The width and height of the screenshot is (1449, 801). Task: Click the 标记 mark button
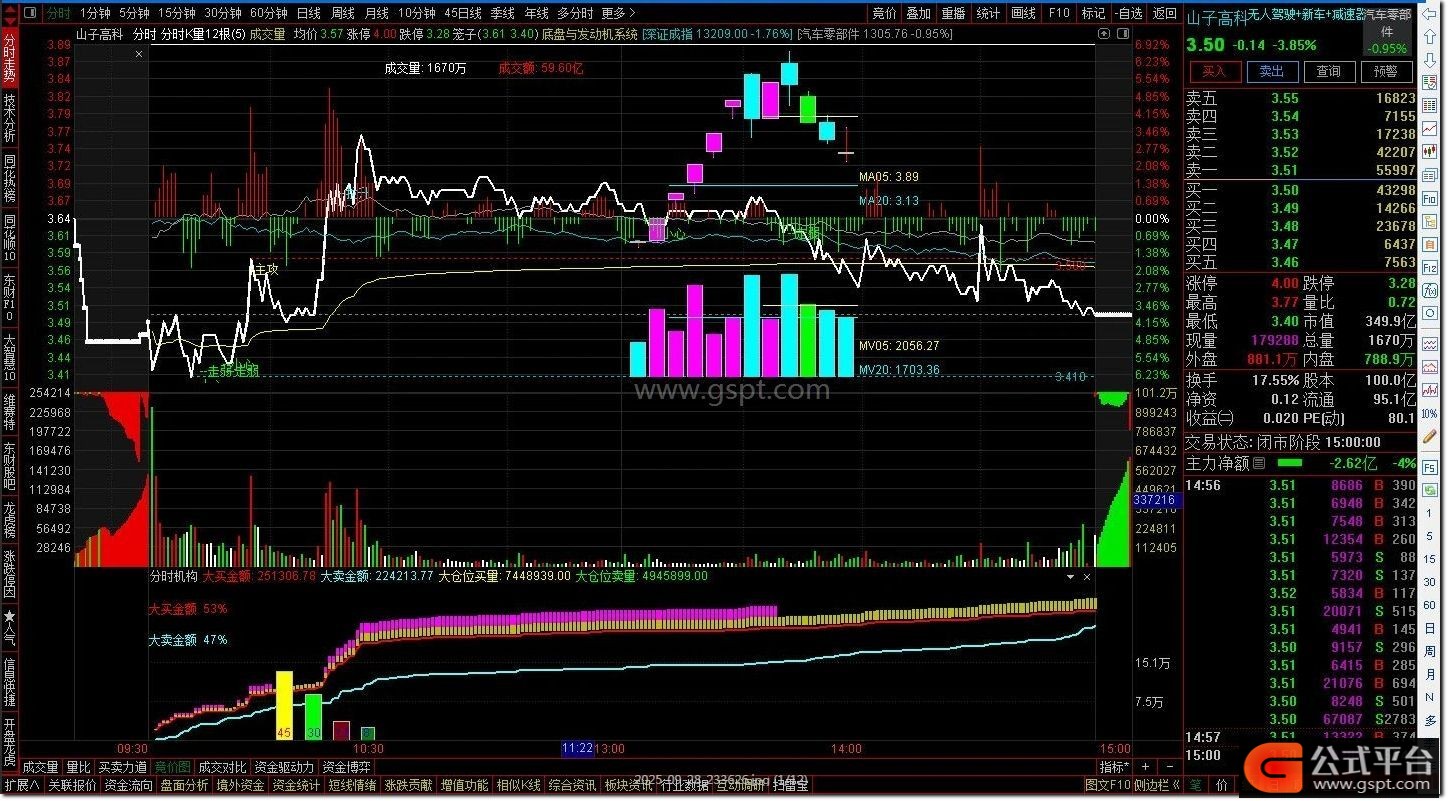tap(1093, 13)
